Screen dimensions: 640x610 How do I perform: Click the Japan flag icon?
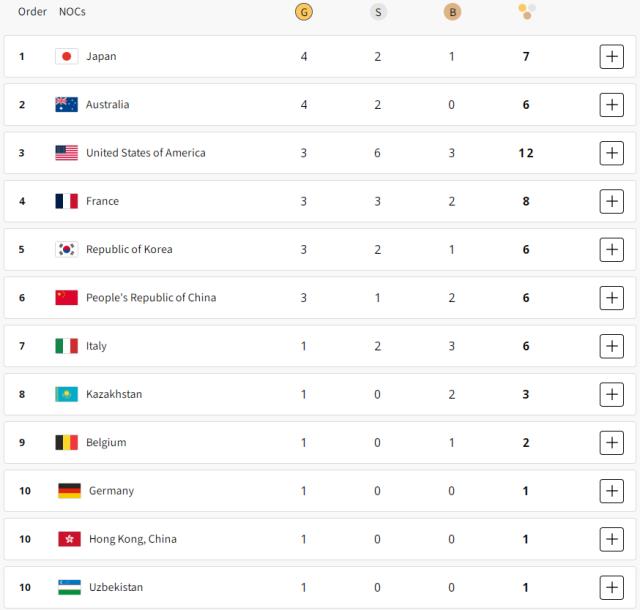click(66, 56)
